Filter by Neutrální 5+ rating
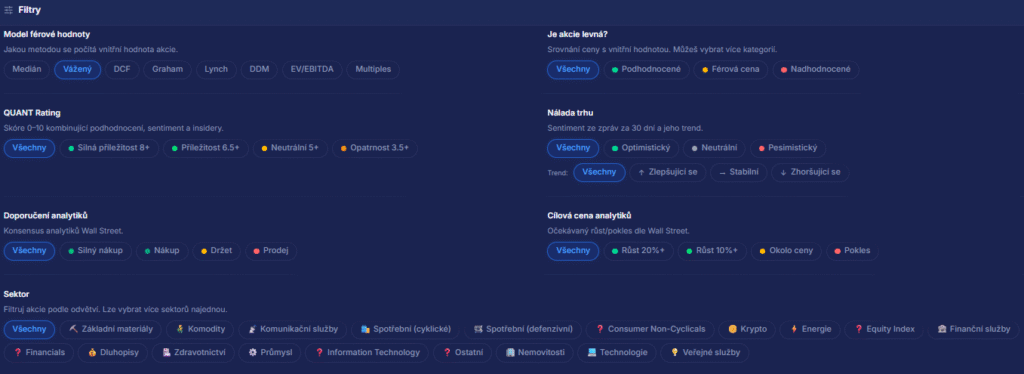The image size is (1024, 374). (290, 148)
